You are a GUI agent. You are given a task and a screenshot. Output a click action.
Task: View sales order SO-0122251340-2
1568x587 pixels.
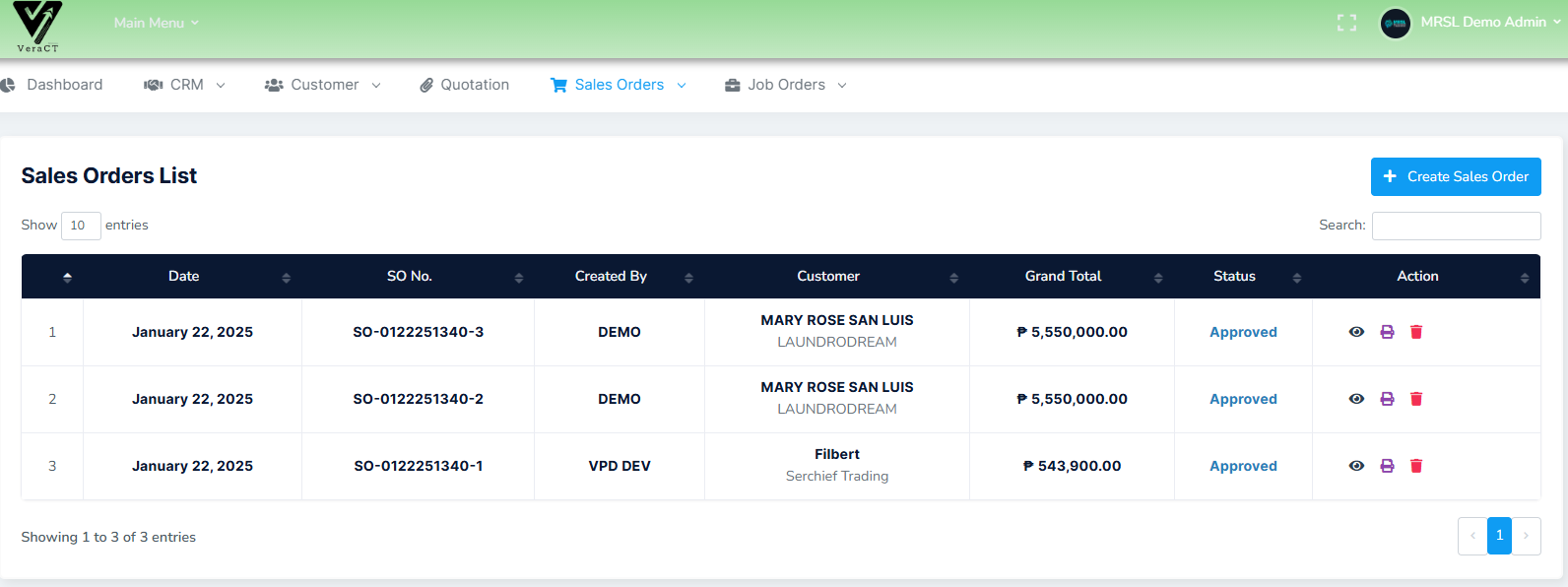1356,399
